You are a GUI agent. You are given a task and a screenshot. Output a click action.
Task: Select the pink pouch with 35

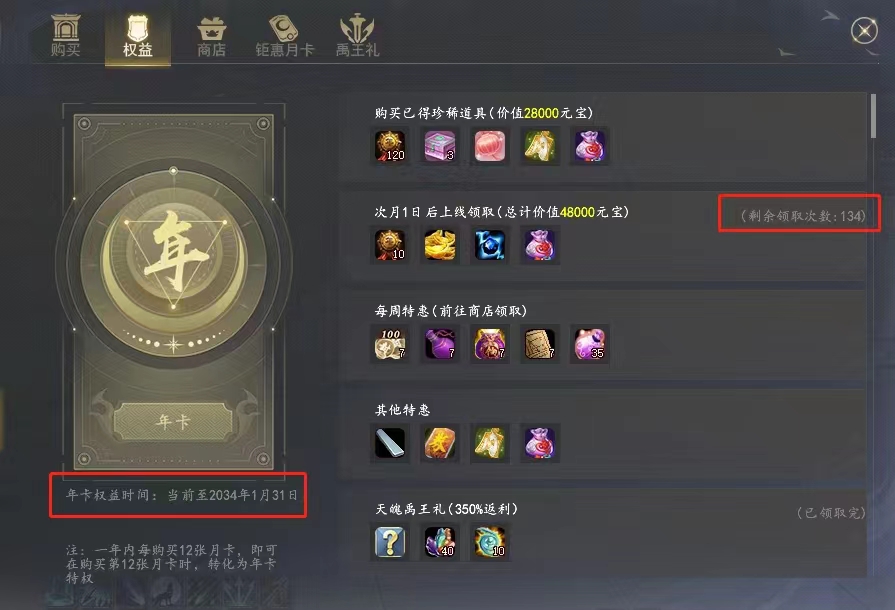click(590, 344)
